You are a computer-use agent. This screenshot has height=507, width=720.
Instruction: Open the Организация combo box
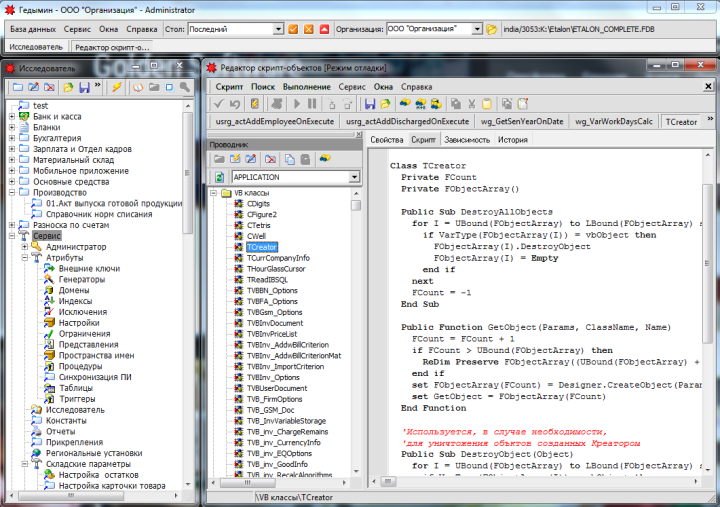point(477,30)
